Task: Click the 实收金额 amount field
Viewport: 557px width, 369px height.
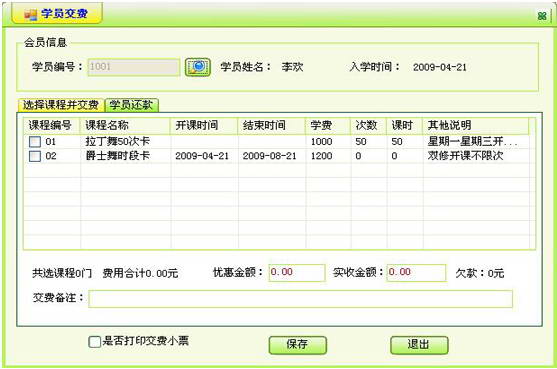Action: click(x=416, y=272)
